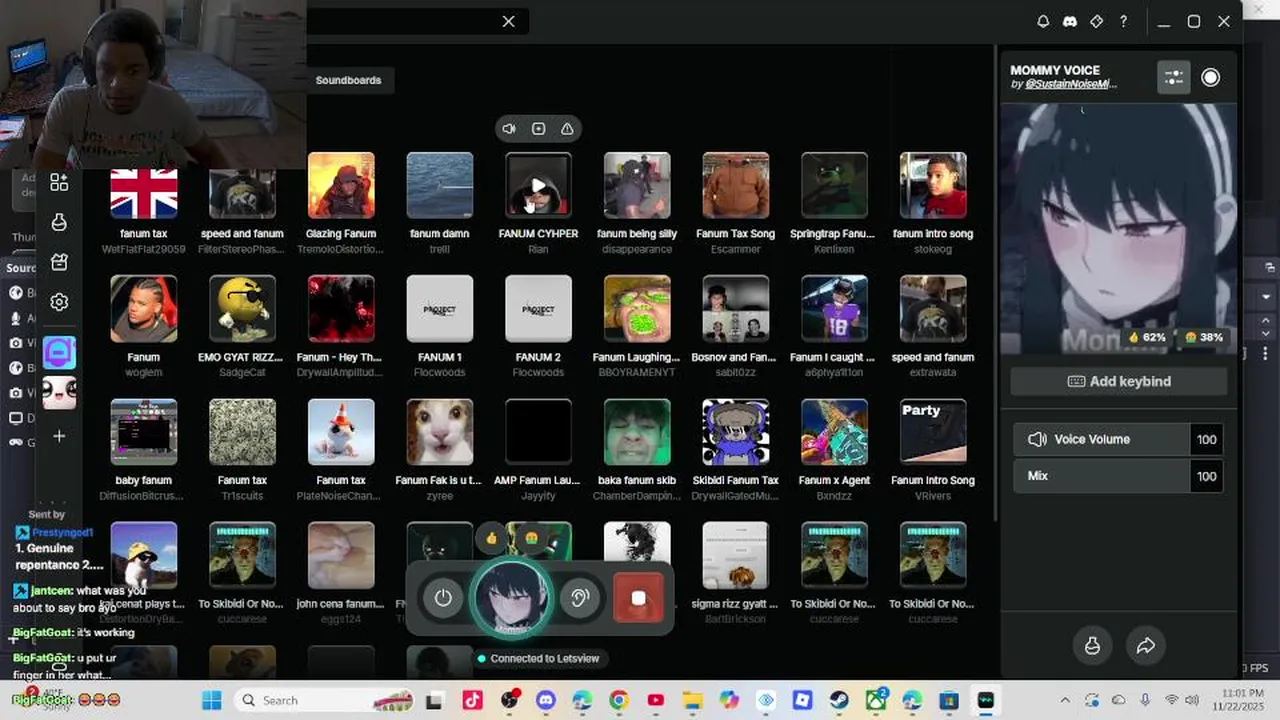Play the fanum being silly sound

637,185
